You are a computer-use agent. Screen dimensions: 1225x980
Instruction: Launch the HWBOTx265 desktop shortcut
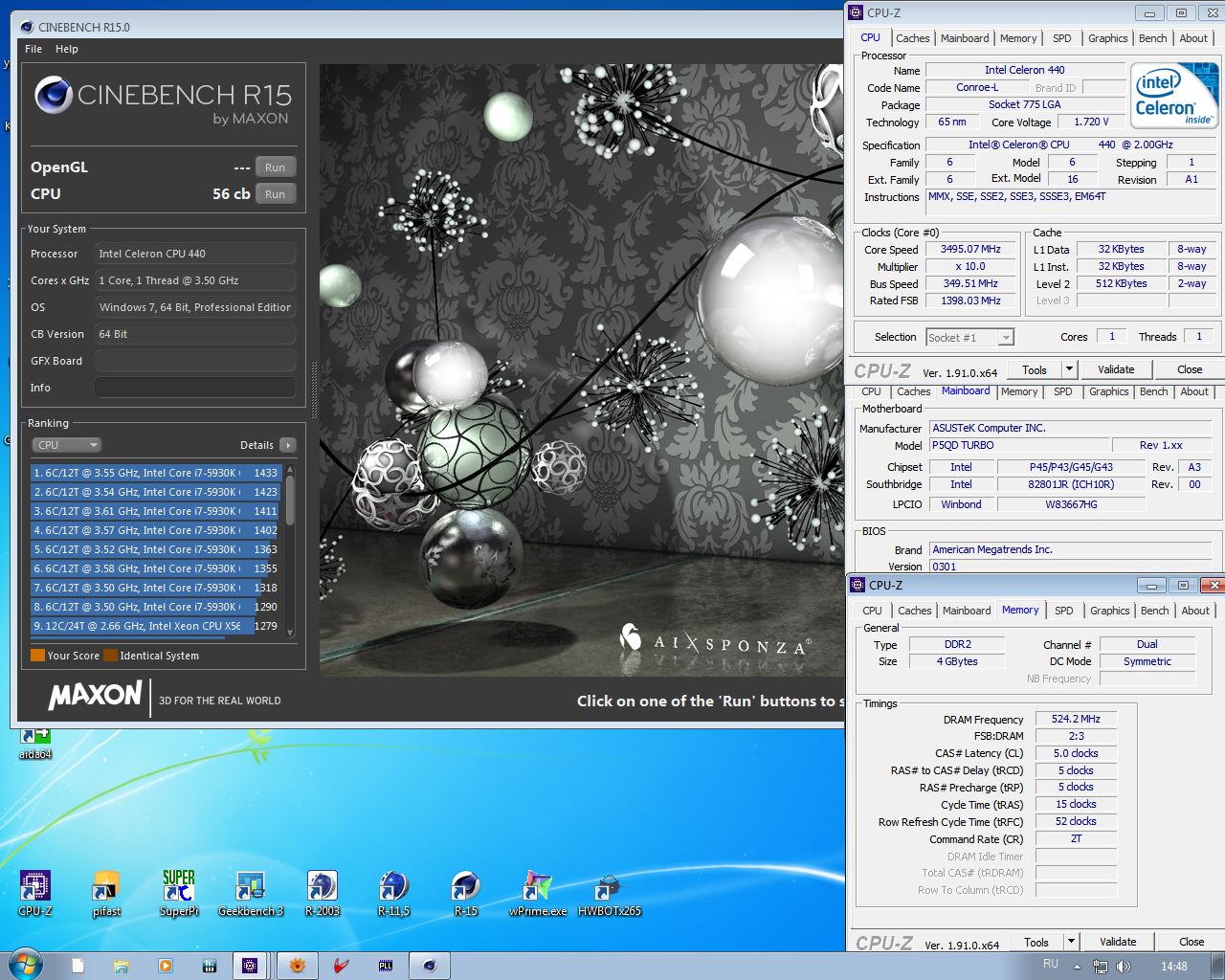coord(610,894)
